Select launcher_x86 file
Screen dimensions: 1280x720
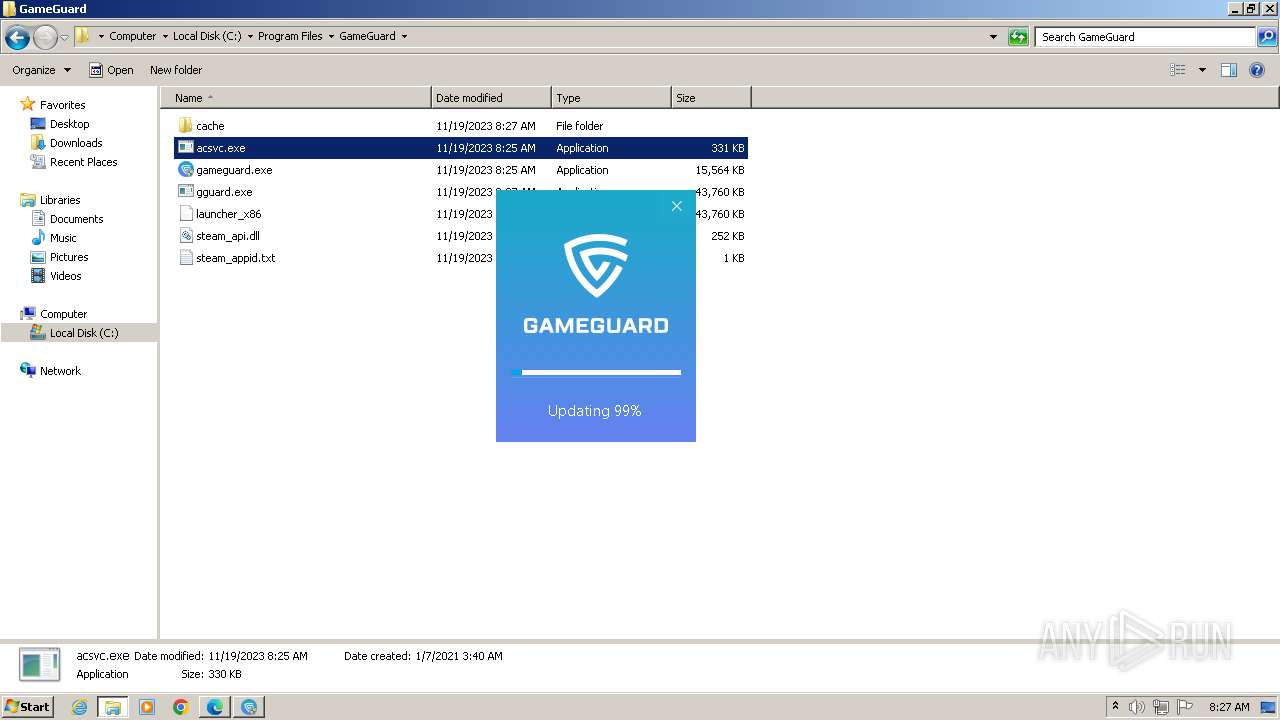point(228,214)
